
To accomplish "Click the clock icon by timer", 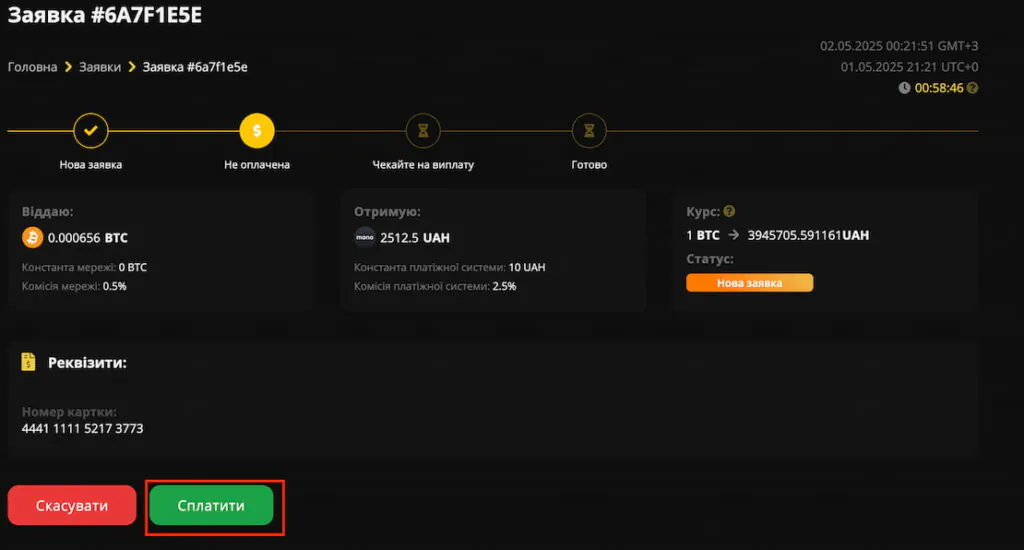I will coord(904,88).
